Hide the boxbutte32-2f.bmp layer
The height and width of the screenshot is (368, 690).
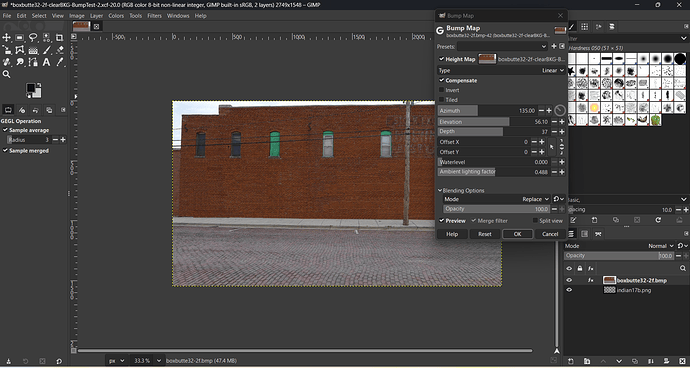point(569,280)
